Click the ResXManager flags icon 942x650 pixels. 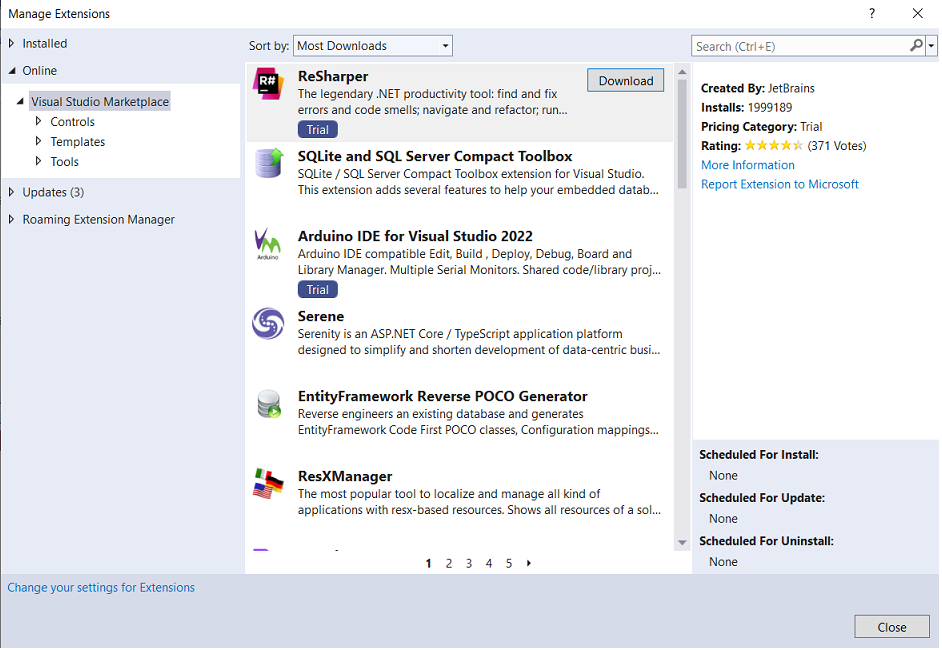coord(268,483)
